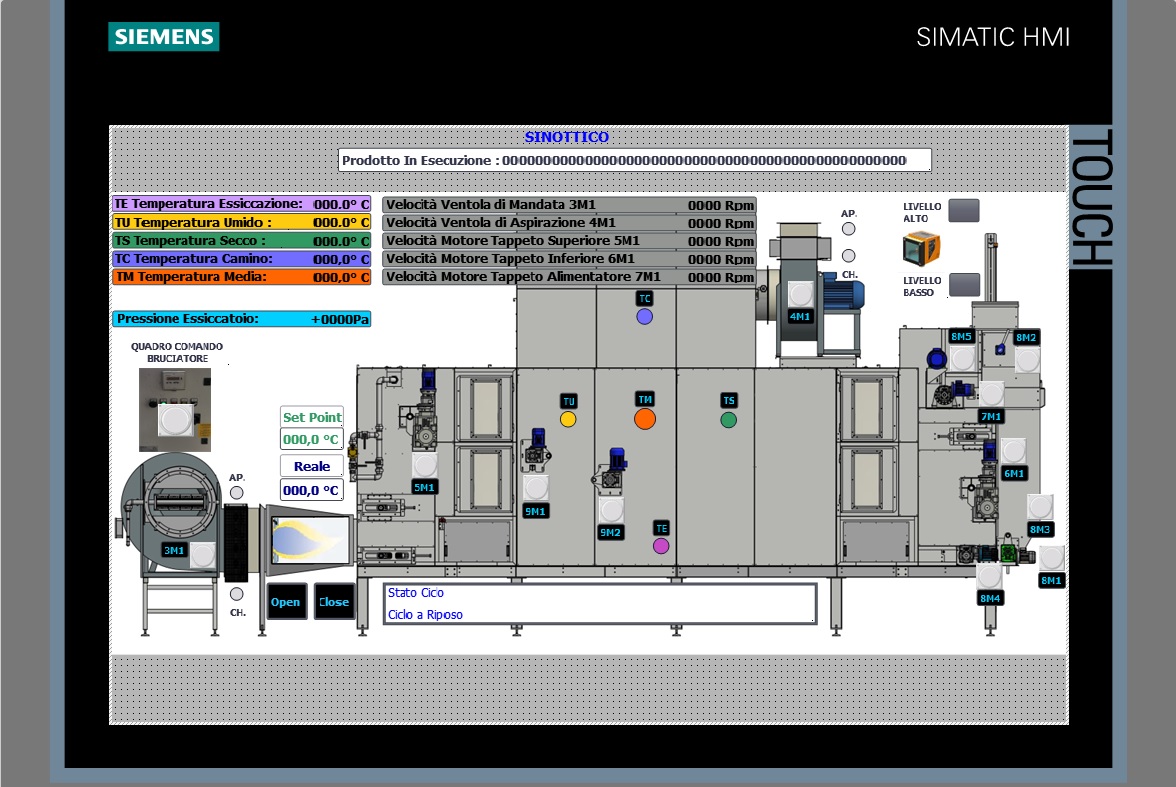Click the SINOTTICO screen title
Image resolution: width=1176 pixels, height=787 pixels.
[567, 137]
